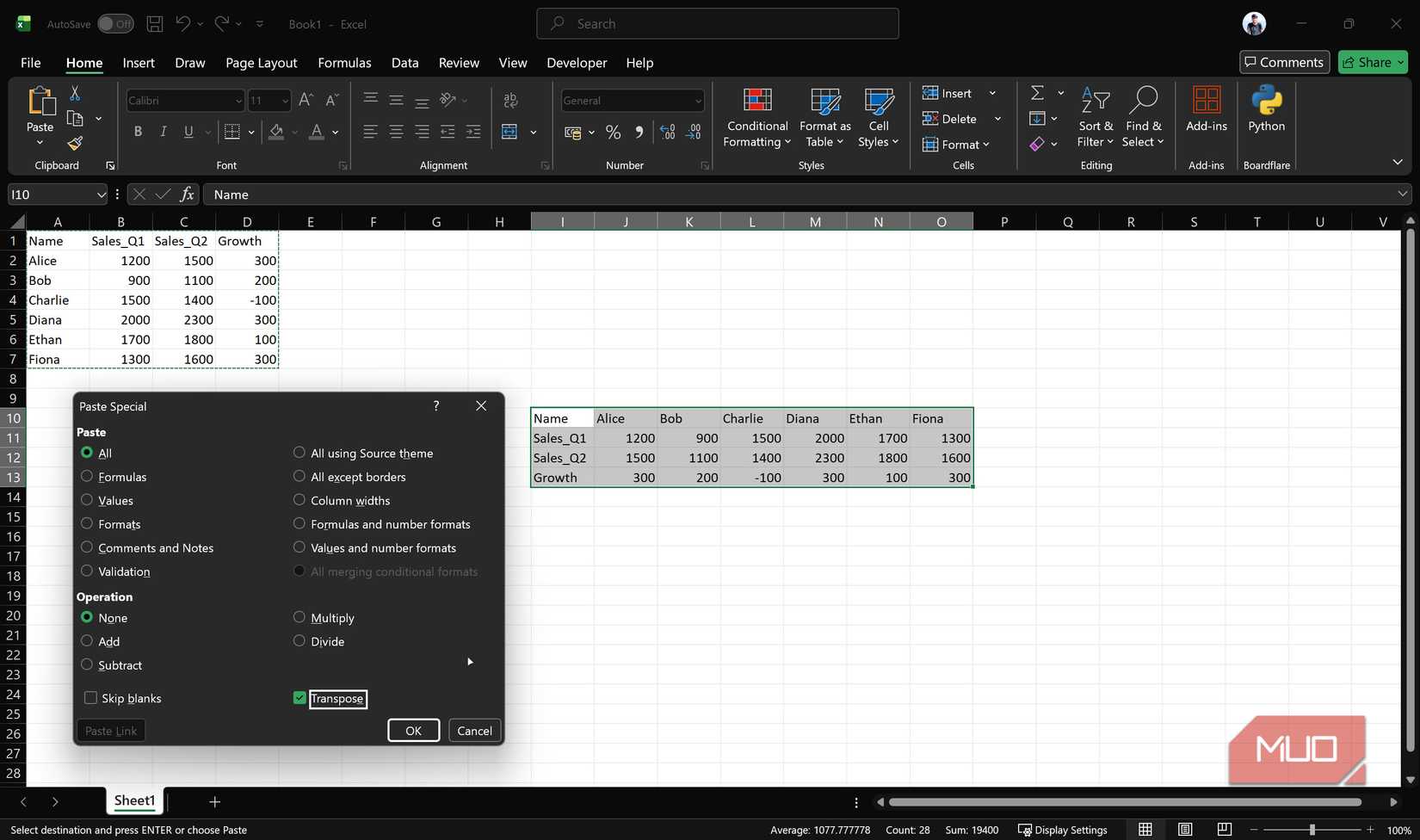Image resolution: width=1420 pixels, height=840 pixels.
Task: Click the AutoSum sigma icon
Action: (1038, 93)
